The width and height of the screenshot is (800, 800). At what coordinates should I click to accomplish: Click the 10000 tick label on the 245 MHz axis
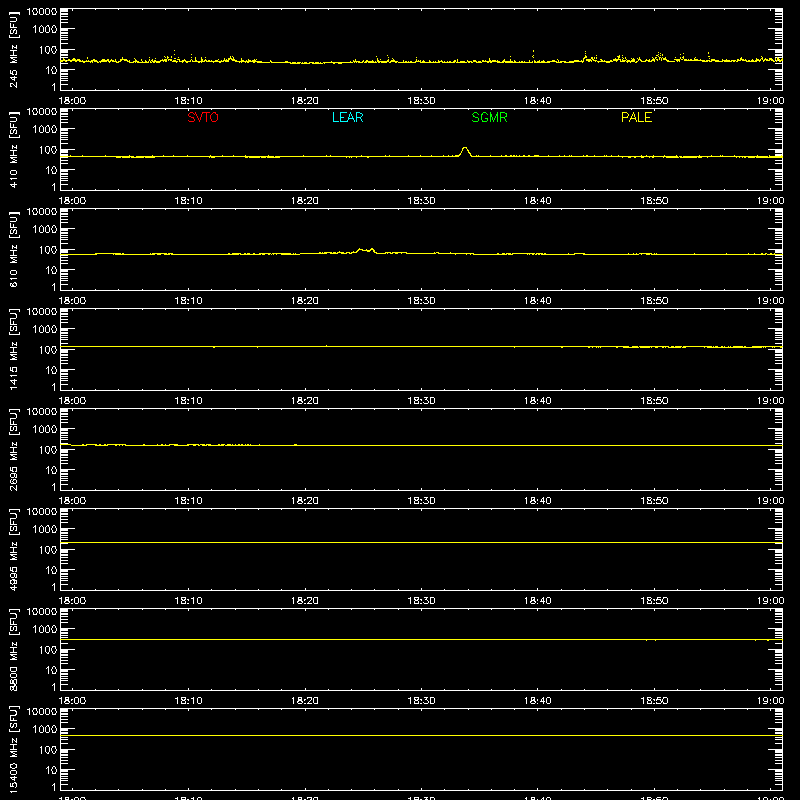[x=42, y=12]
